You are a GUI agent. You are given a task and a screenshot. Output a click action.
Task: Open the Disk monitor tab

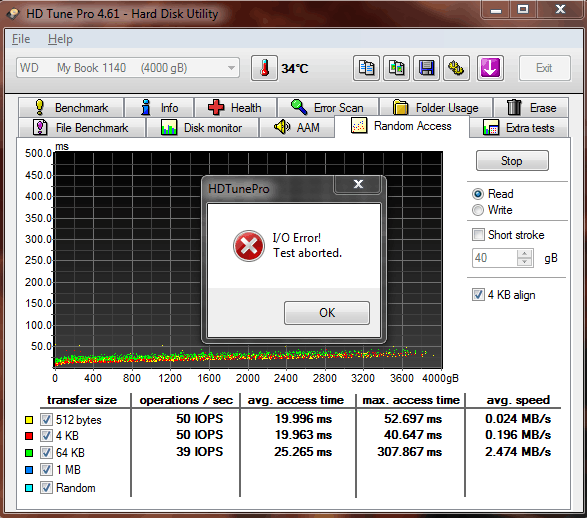point(202,128)
